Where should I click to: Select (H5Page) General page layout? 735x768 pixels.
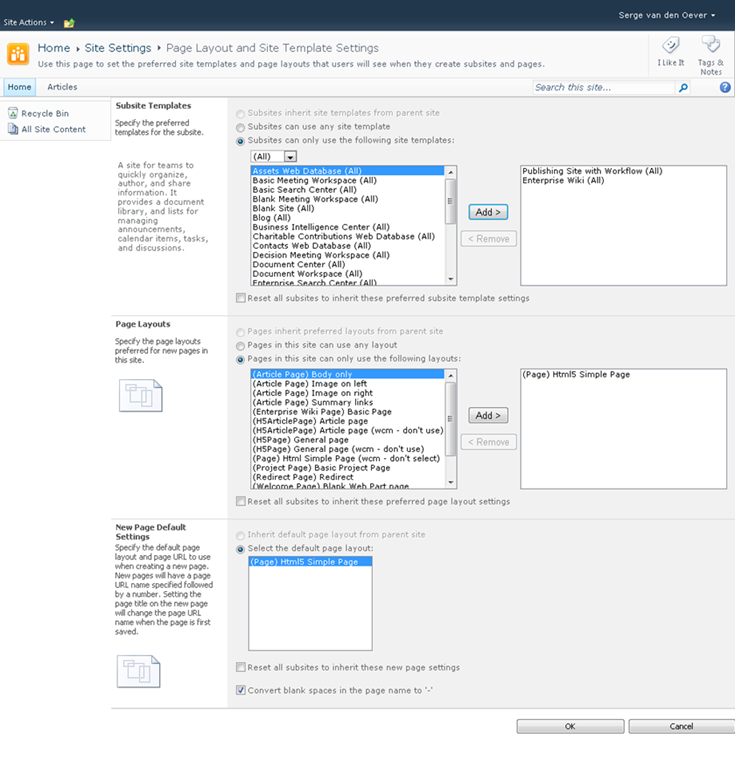click(x=347, y=439)
